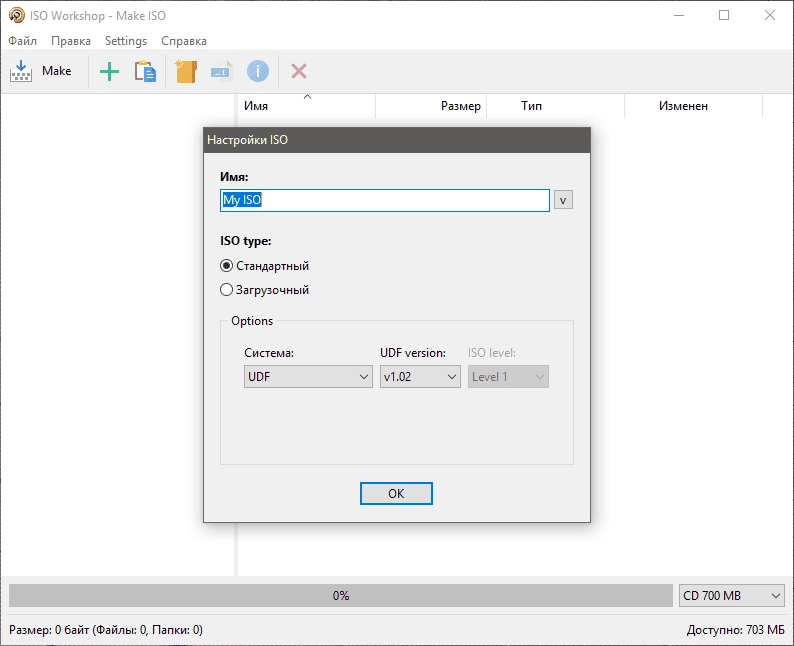Click the v button beside the name field
This screenshot has height=646, width=794.
coord(563,200)
